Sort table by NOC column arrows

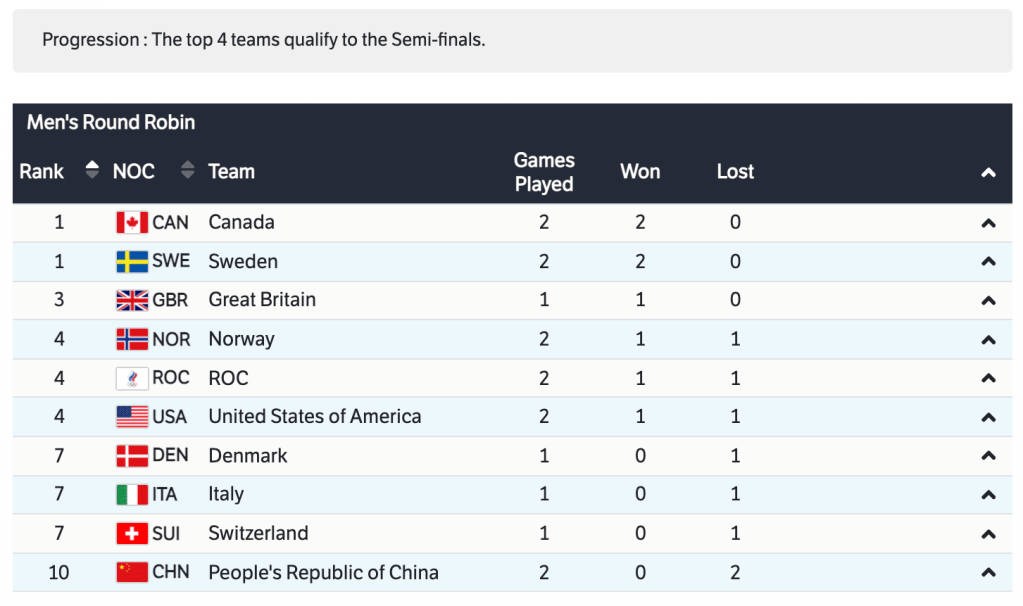187,171
